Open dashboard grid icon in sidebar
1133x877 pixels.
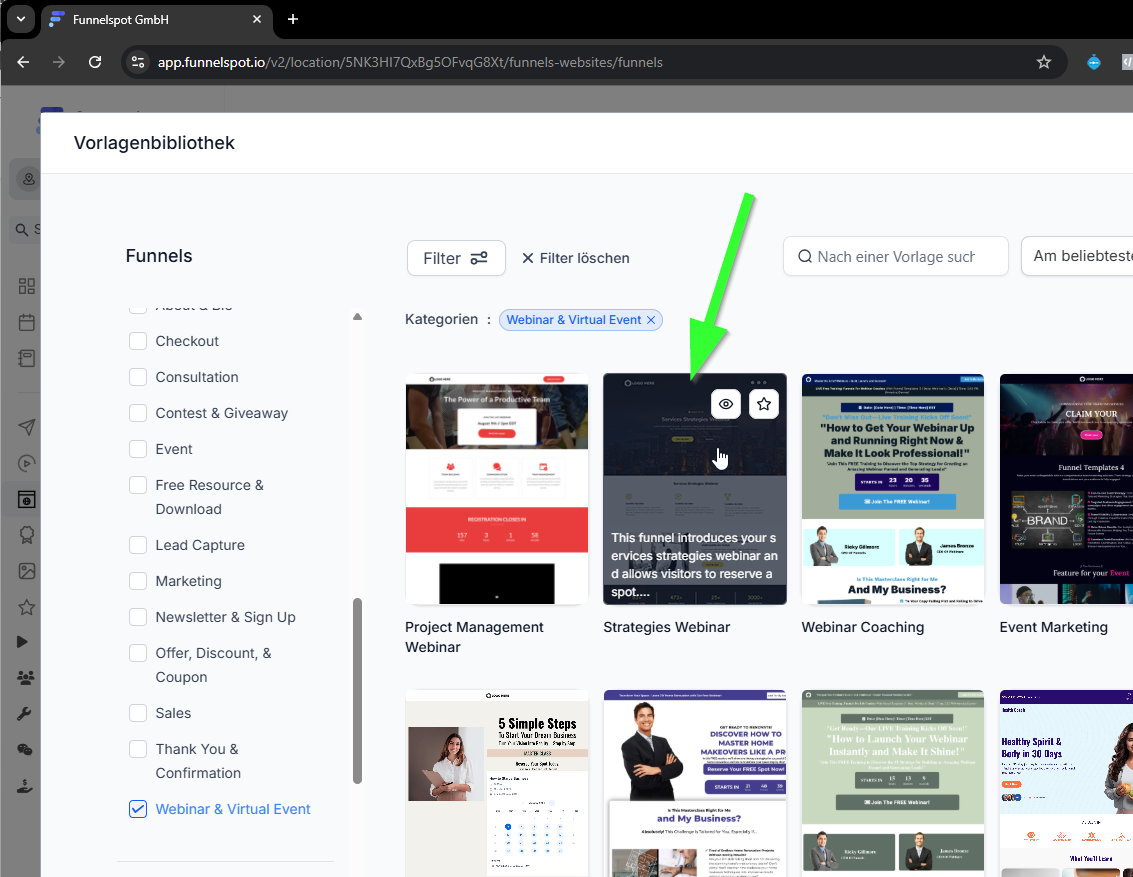click(27, 286)
